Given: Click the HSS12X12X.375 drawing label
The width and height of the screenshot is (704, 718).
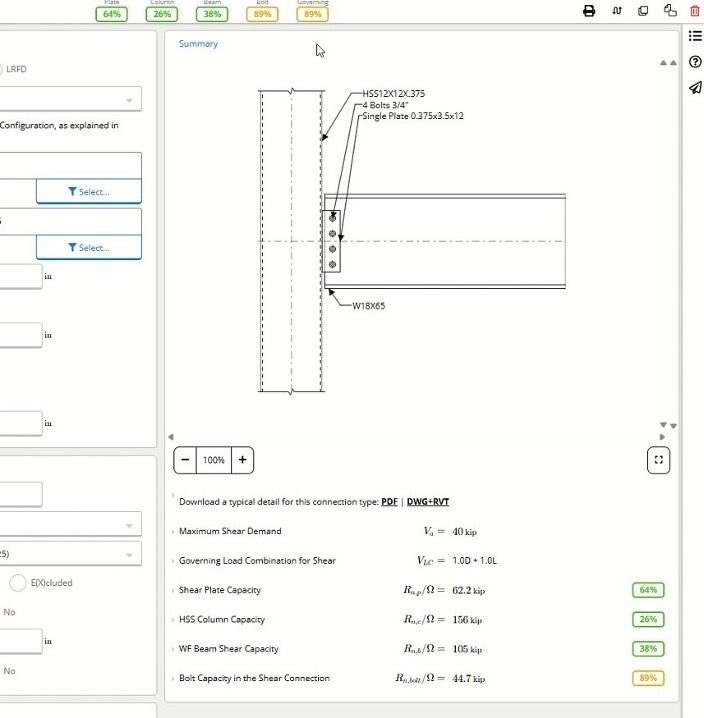Looking at the screenshot, I should [393, 93].
